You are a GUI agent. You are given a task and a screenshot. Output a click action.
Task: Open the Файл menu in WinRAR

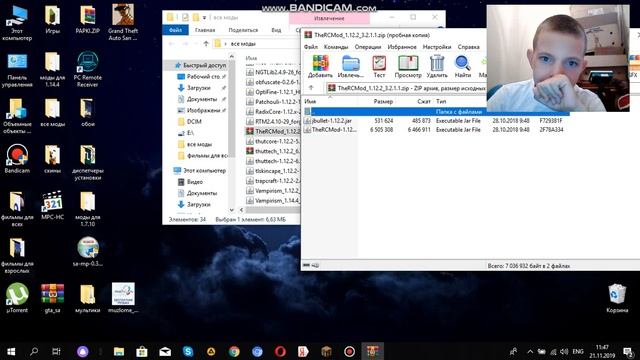[x=311, y=47]
